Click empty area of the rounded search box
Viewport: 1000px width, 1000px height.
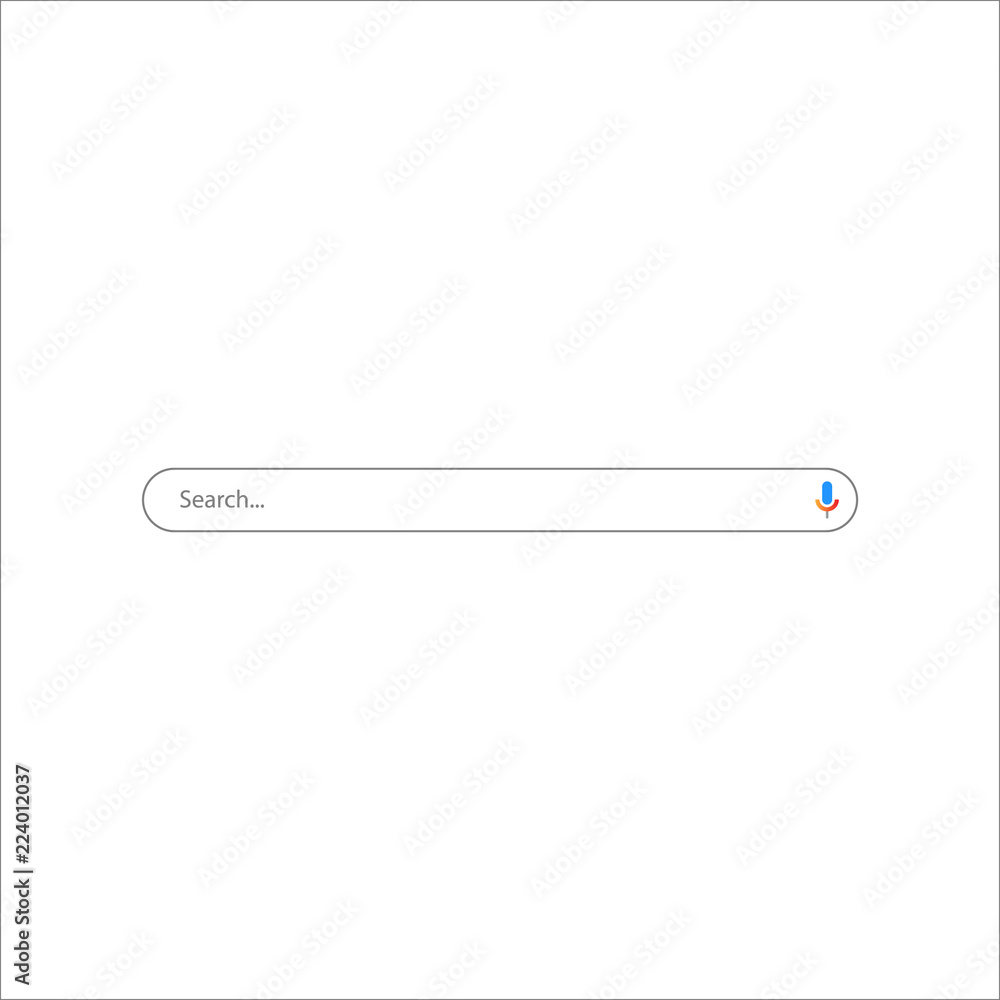(x=510, y=499)
